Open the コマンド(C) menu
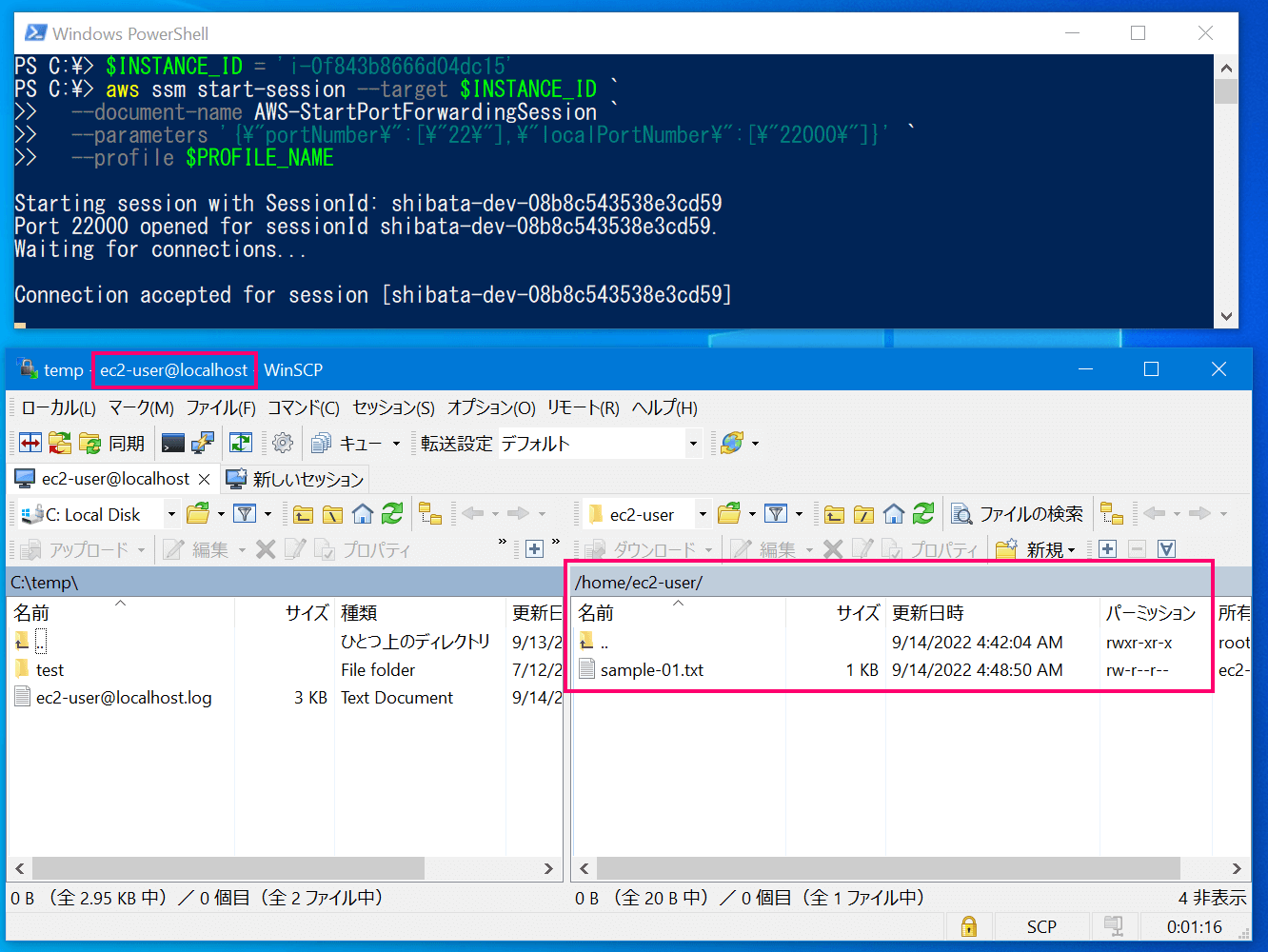Screen dimensions: 1268x952 [x=304, y=407]
